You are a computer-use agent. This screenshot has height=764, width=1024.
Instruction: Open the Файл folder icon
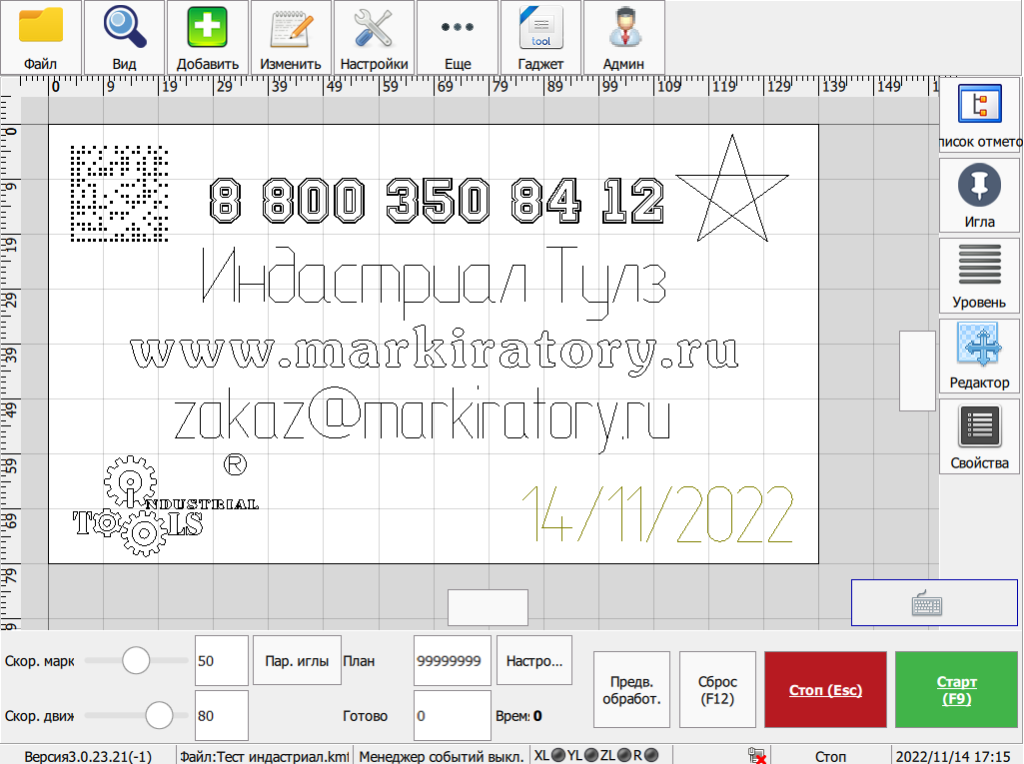click(41, 37)
